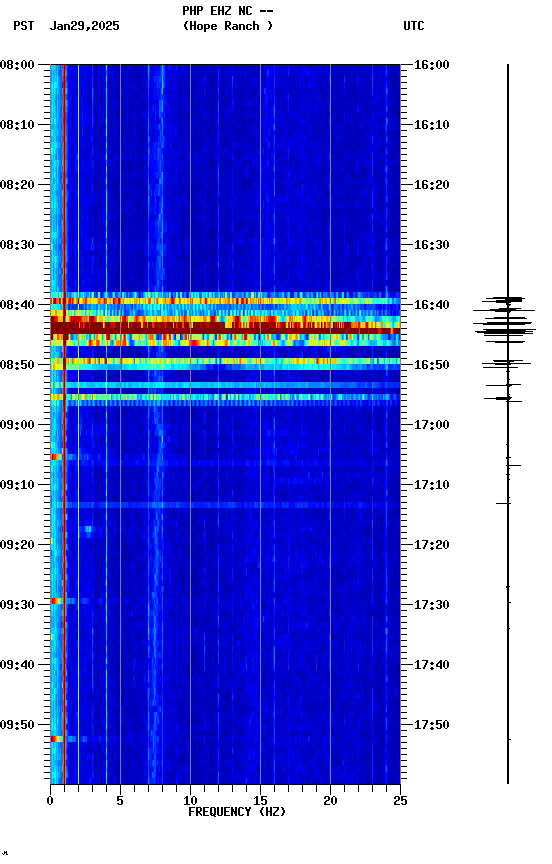Image resolution: width=552 pixels, height=864 pixels.
Task: Click the date 'Jan29,2025'
Action: (x=84, y=26)
